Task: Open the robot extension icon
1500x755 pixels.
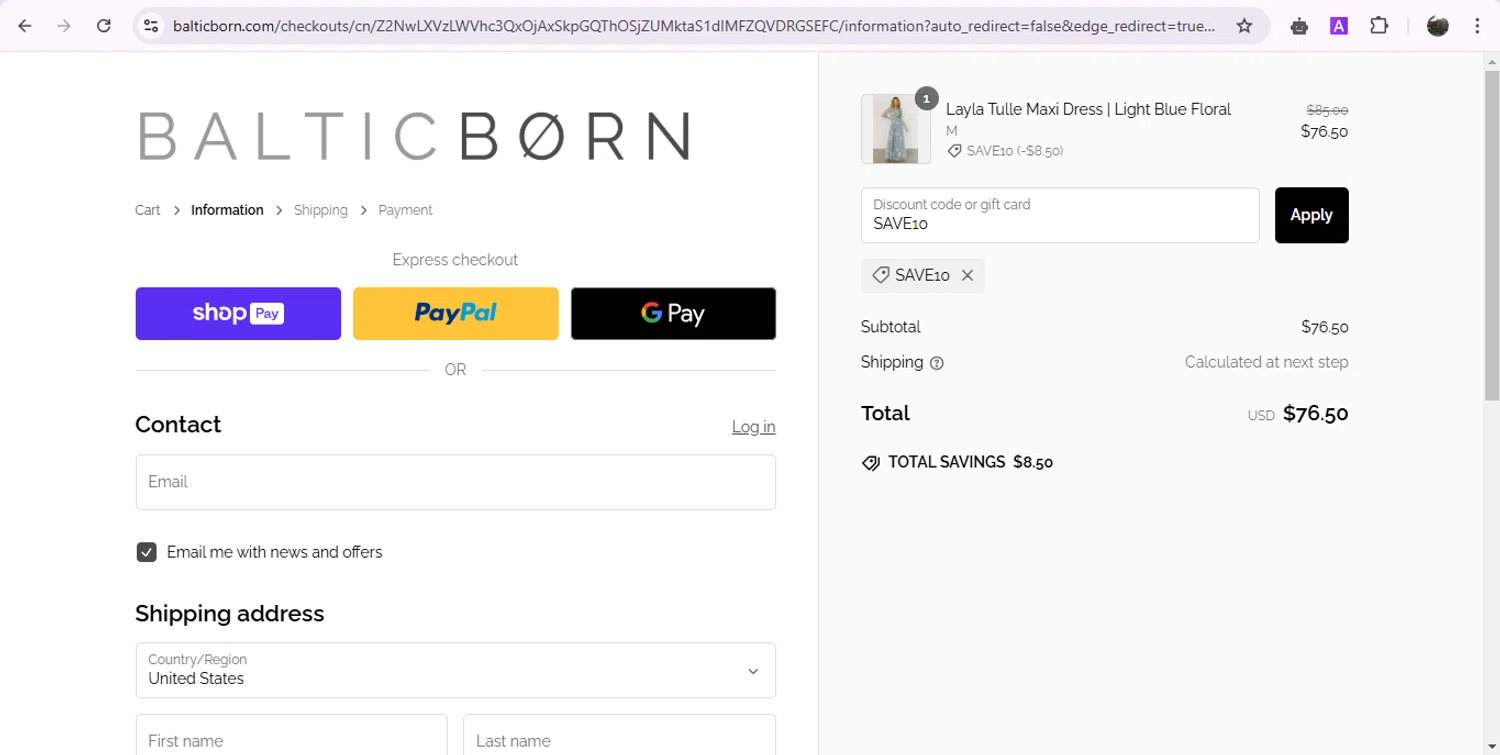Action: [x=1299, y=26]
